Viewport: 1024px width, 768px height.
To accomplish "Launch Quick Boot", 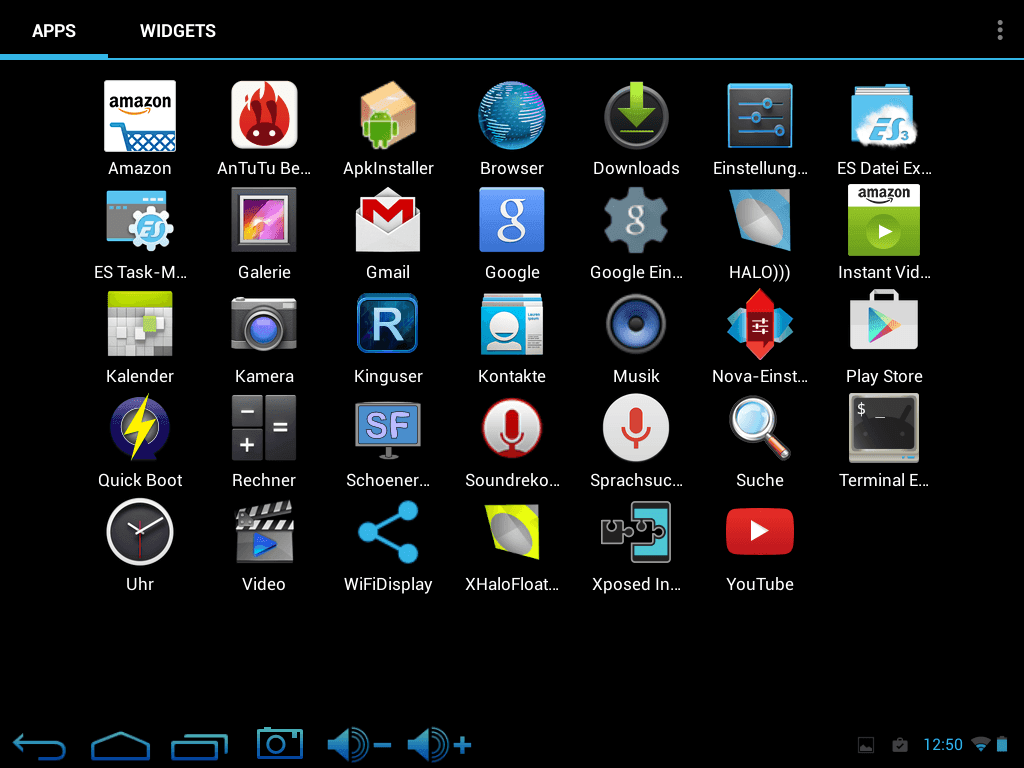I will [140, 428].
